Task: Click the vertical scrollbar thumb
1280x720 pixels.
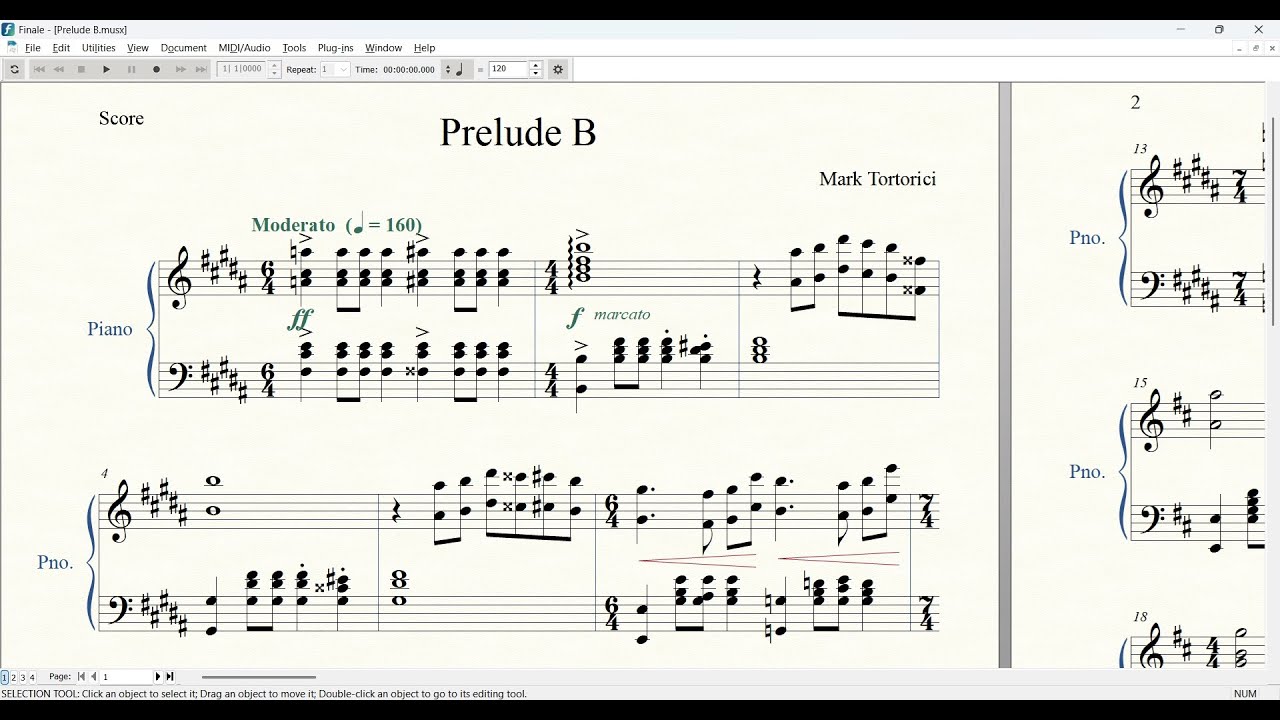Action: [1273, 220]
